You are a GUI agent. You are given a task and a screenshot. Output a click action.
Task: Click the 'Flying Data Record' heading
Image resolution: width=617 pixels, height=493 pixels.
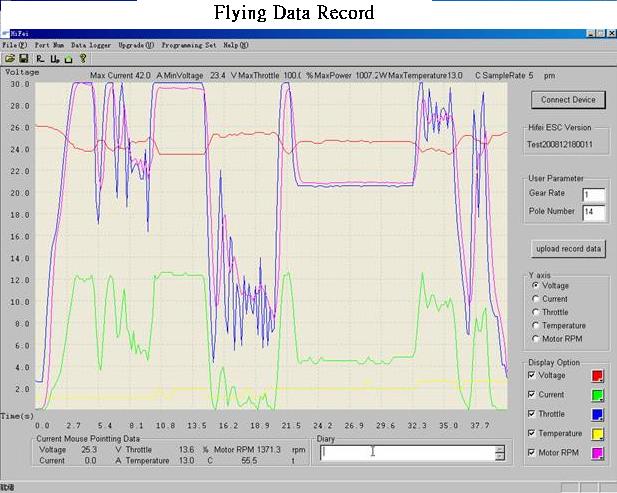294,13
